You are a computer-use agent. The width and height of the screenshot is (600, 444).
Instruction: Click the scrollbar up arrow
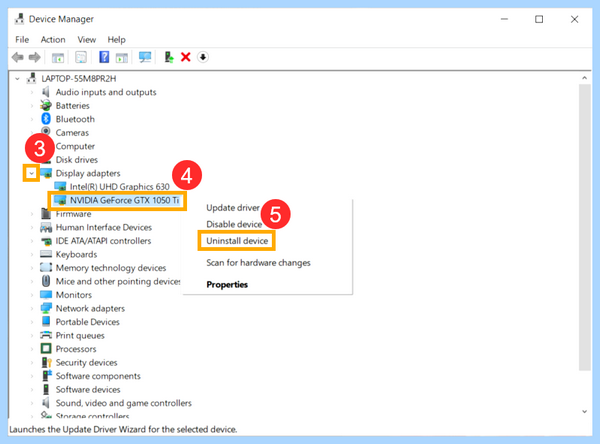coord(585,78)
